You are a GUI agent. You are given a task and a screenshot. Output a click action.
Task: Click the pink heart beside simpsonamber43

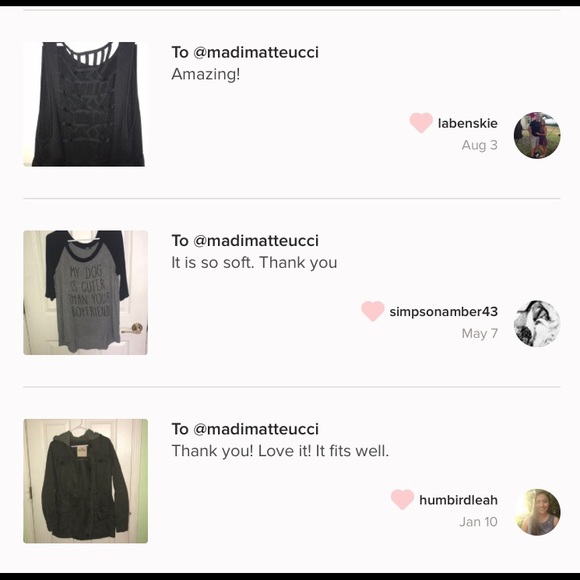coord(373,311)
